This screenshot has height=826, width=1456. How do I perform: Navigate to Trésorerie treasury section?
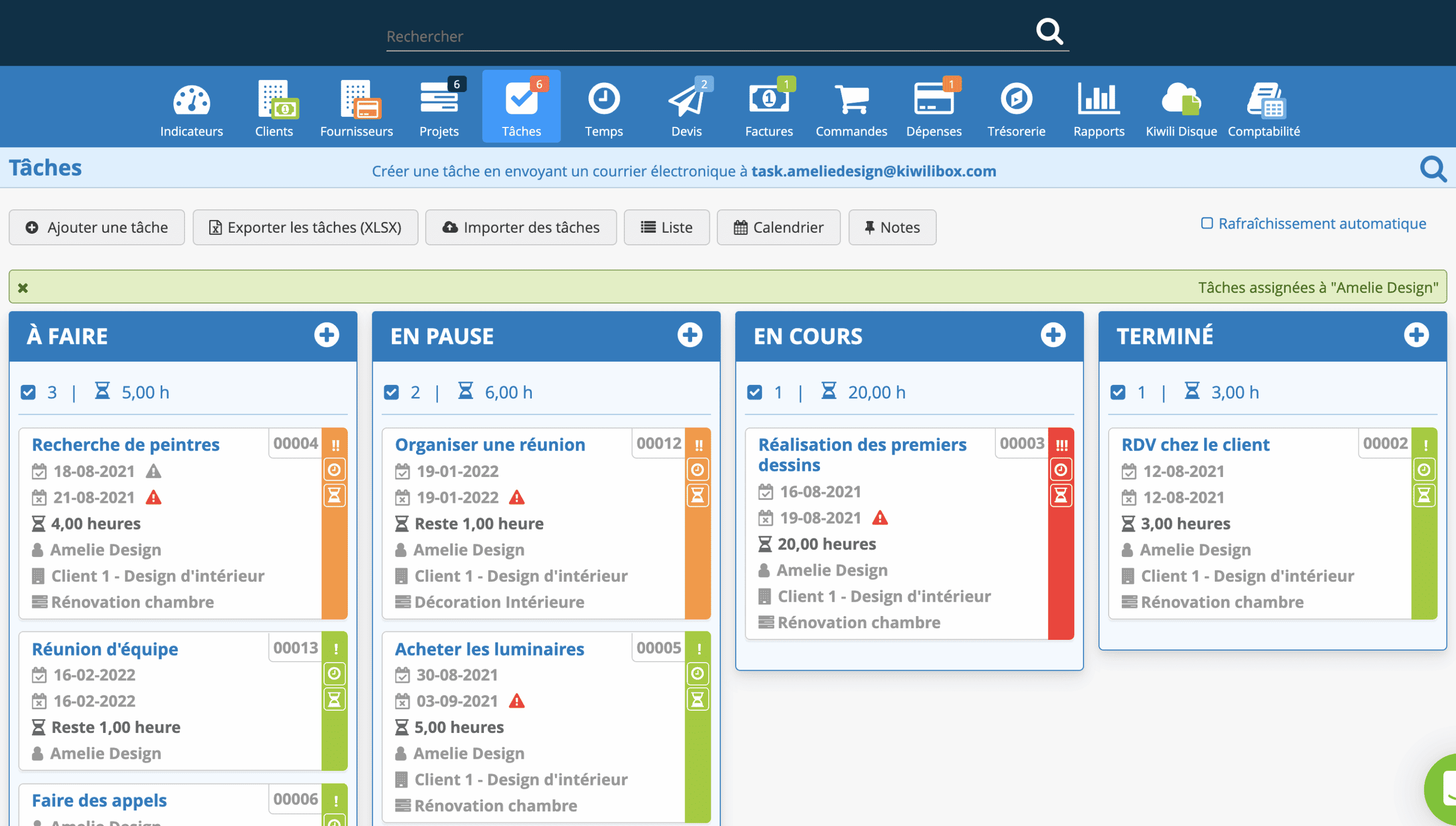tap(1016, 107)
